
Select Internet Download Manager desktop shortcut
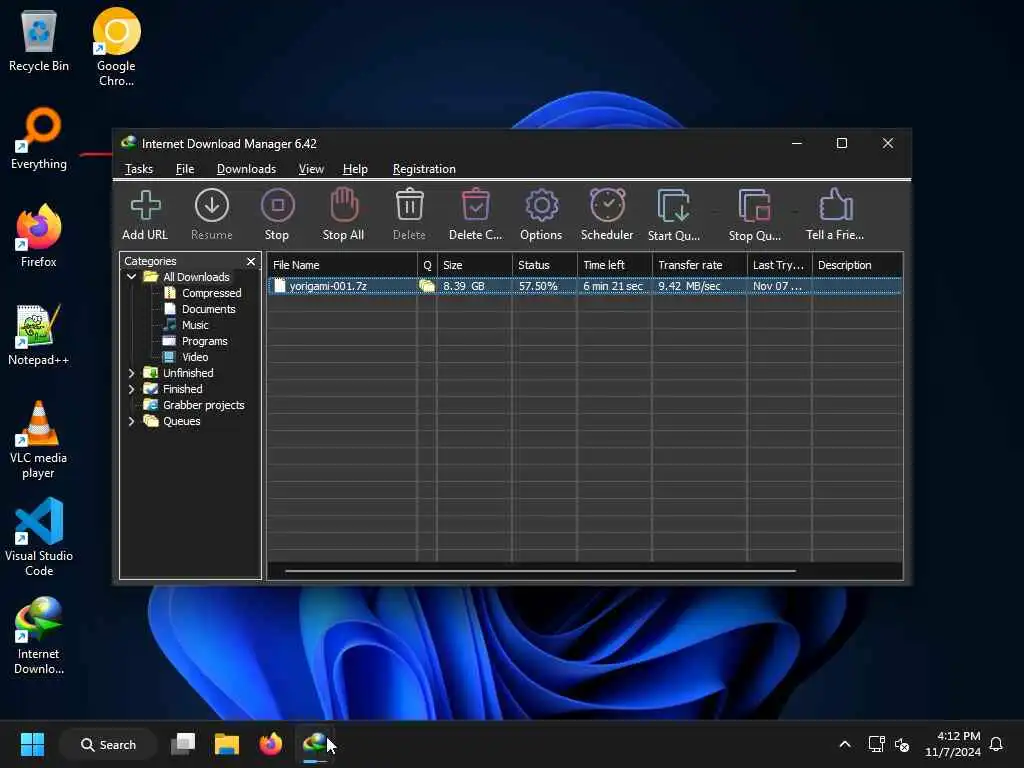tap(39, 635)
